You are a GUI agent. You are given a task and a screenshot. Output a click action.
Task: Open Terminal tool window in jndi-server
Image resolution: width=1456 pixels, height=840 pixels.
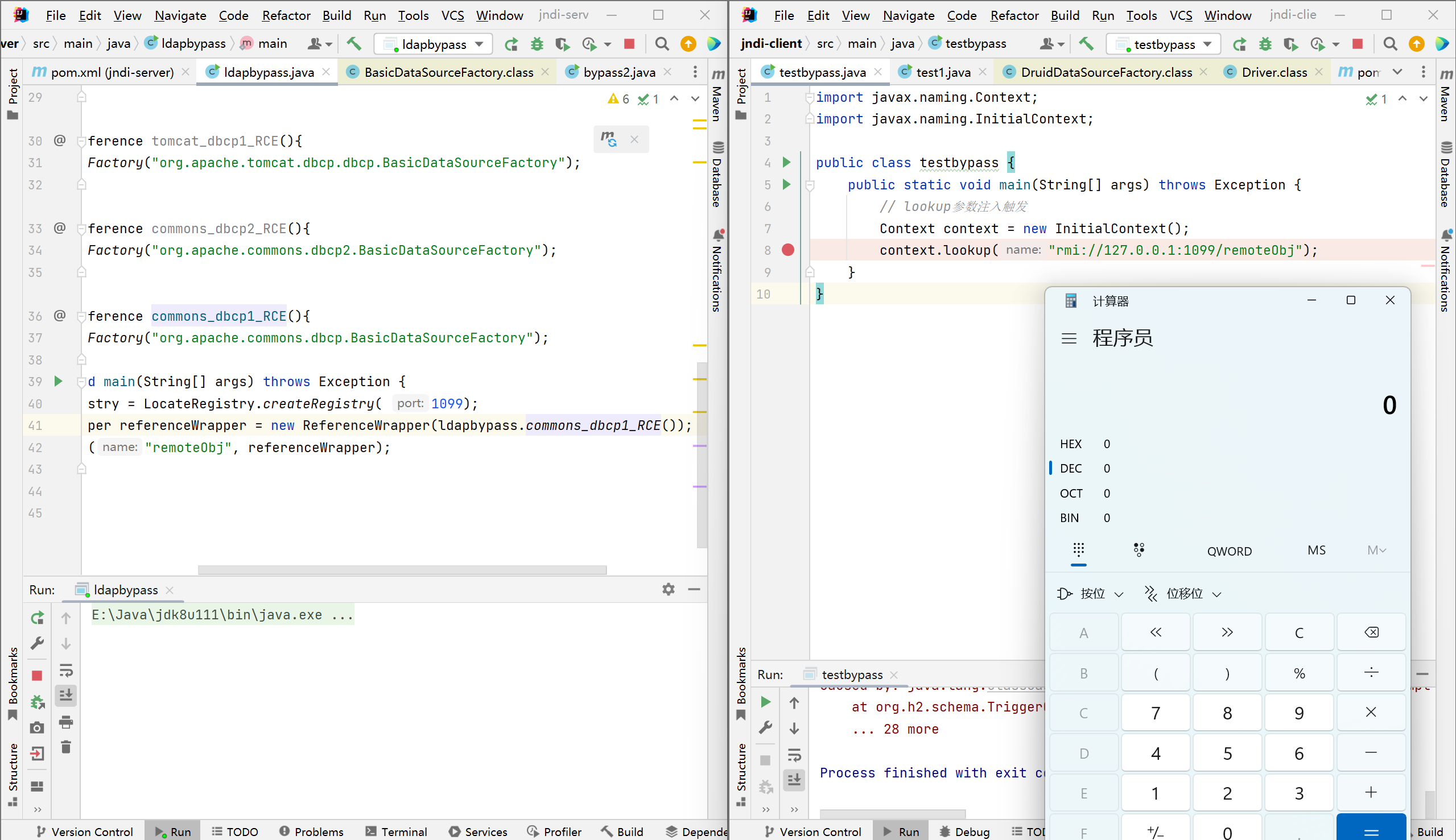tap(396, 831)
